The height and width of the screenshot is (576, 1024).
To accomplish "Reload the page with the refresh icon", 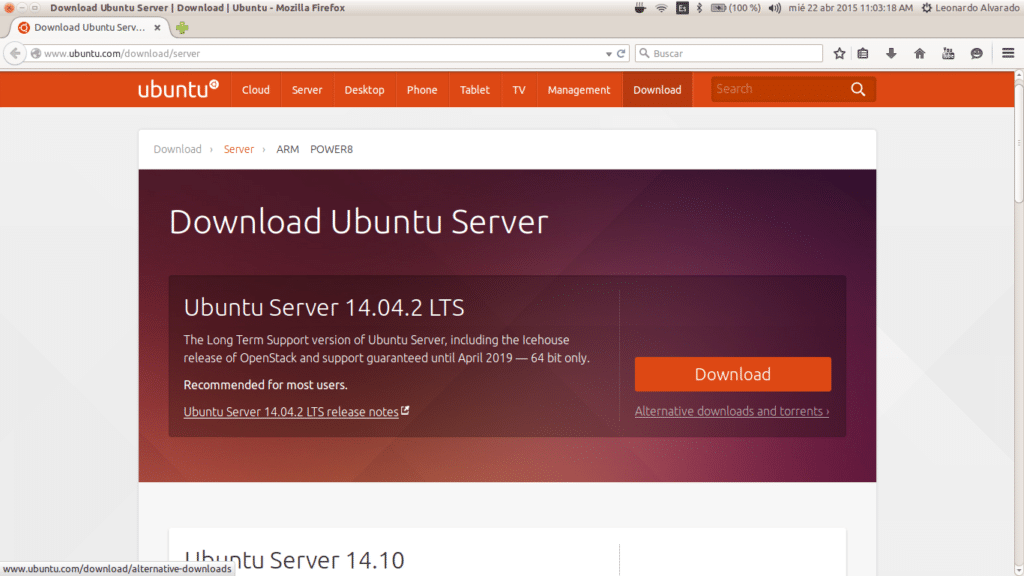I will pyautogui.click(x=621, y=54).
